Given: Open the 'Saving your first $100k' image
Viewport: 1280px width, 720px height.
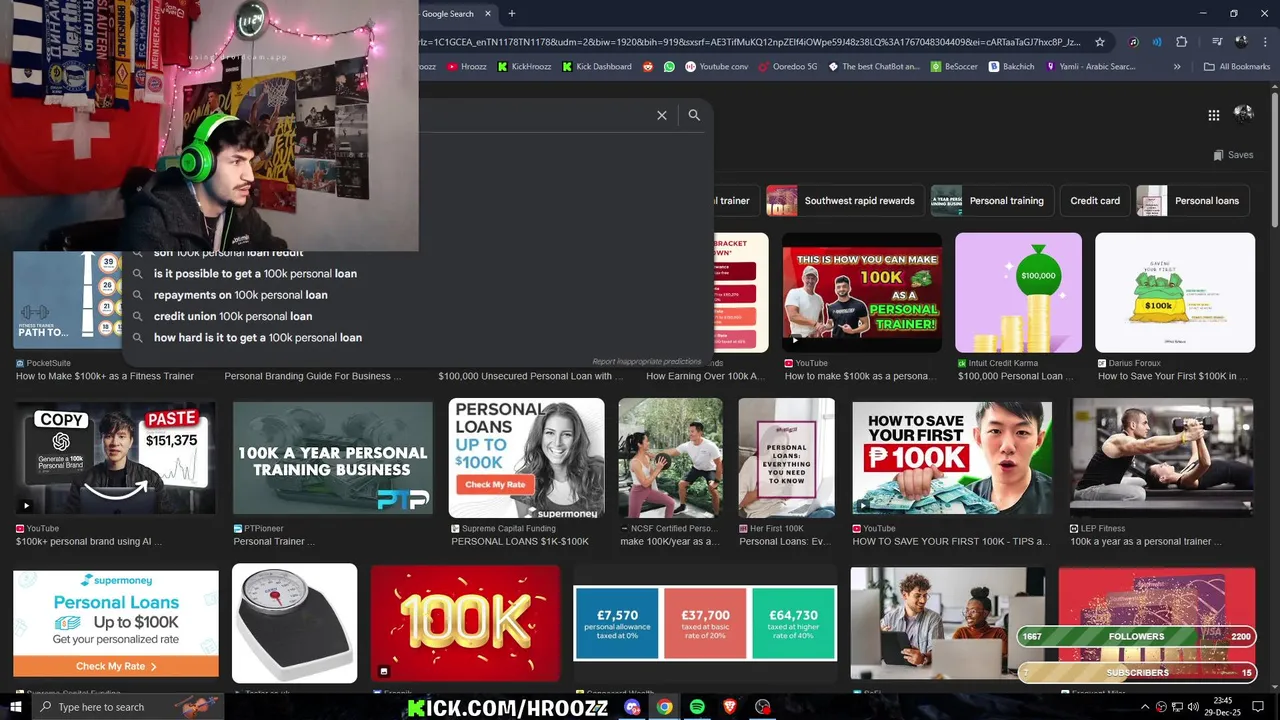Looking at the screenshot, I should click(x=1175, y=292).
